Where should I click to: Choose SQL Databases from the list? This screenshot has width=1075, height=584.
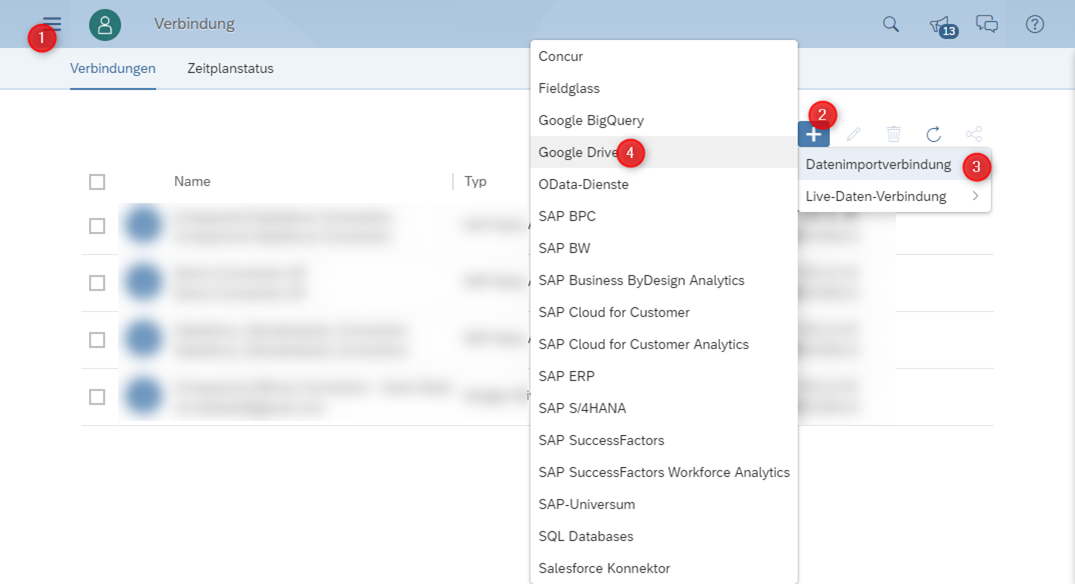click(x=664, y=536)
